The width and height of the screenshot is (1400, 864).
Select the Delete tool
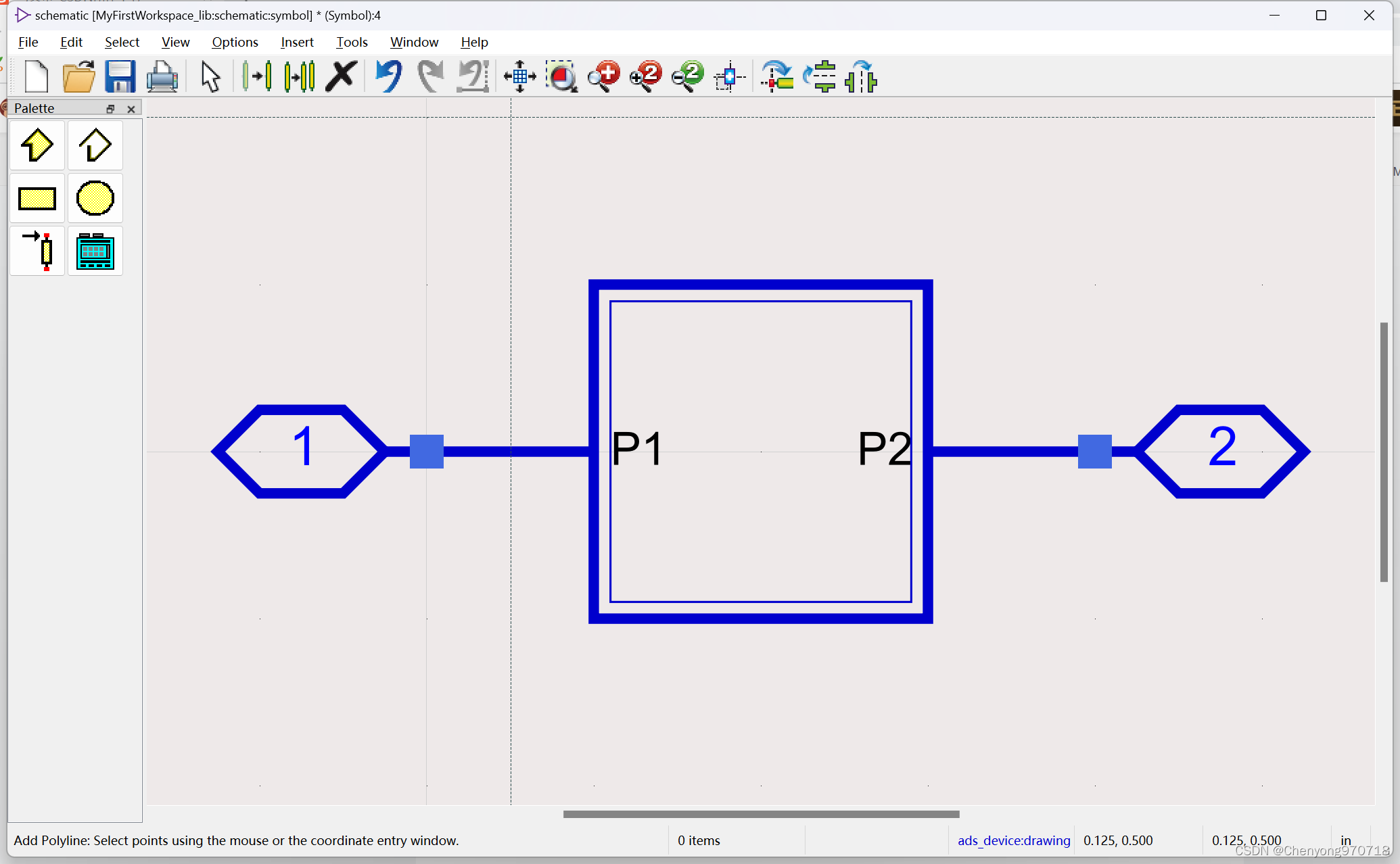[x=341, y=76]
